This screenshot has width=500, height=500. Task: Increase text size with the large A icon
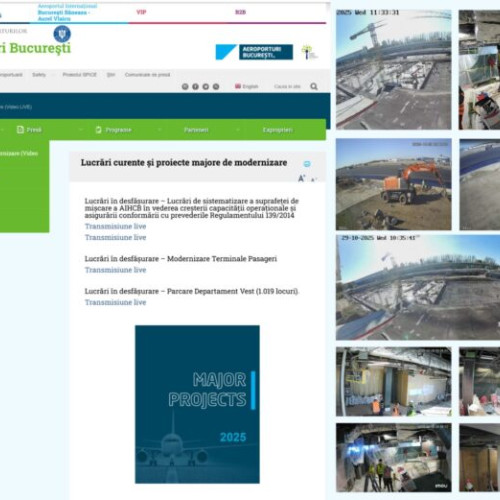click(302, 178)
